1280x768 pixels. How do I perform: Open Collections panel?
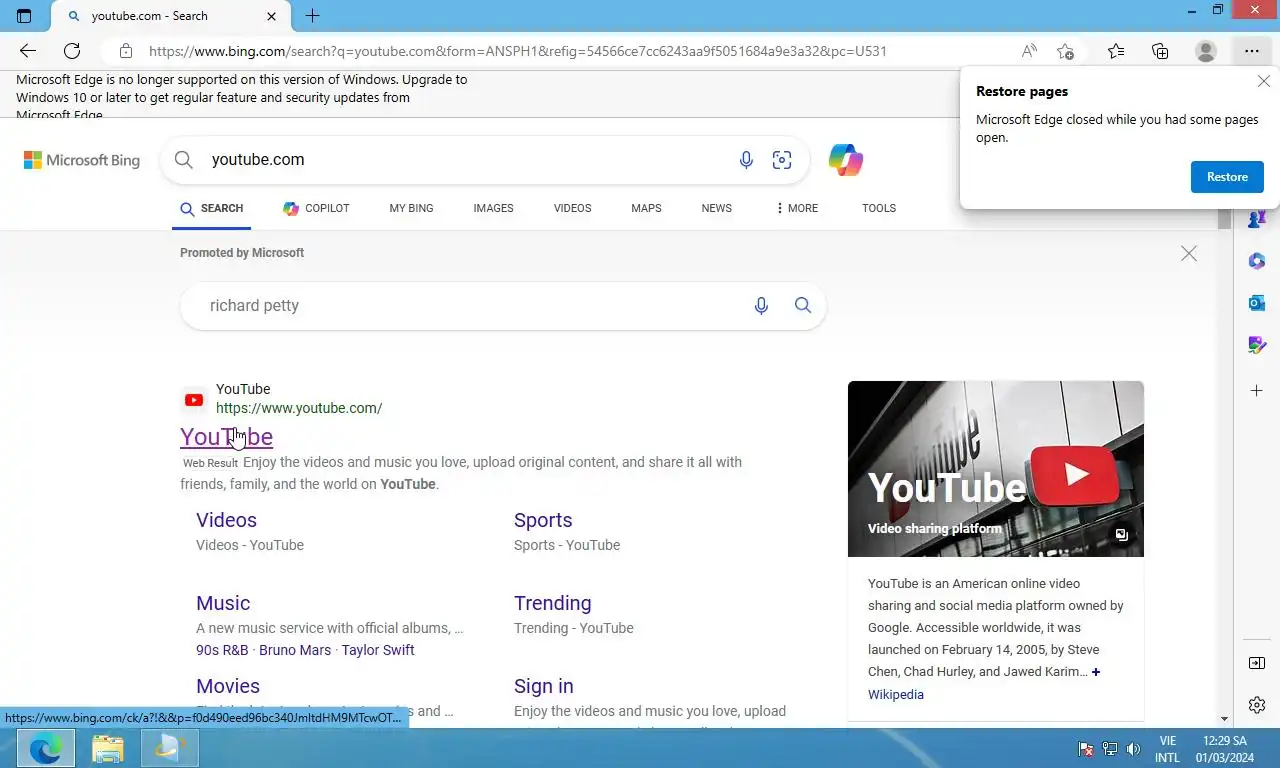pos(1160,51)
